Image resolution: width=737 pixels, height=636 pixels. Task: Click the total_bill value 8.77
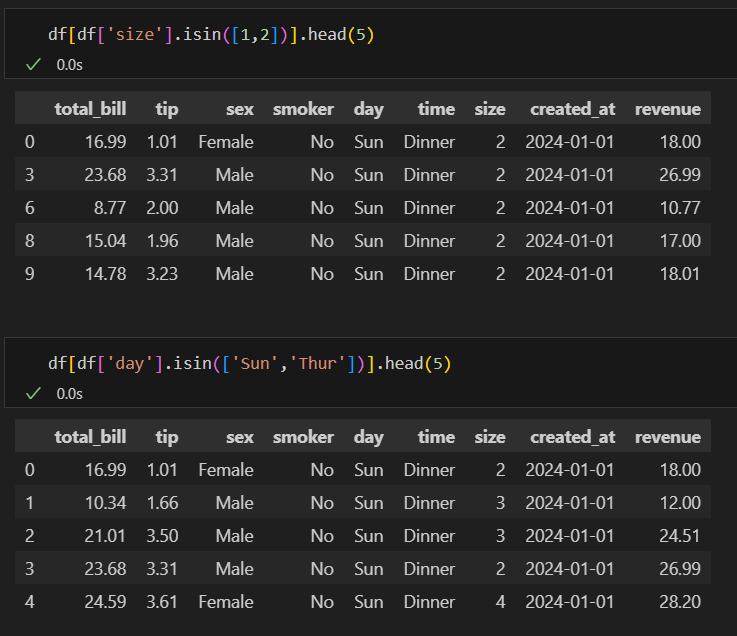pos(110,208)
